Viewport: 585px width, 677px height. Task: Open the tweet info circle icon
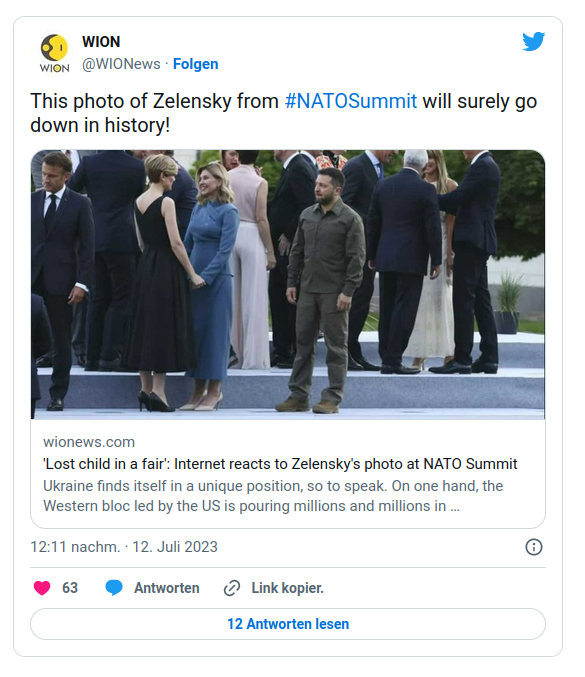point(534,547)
